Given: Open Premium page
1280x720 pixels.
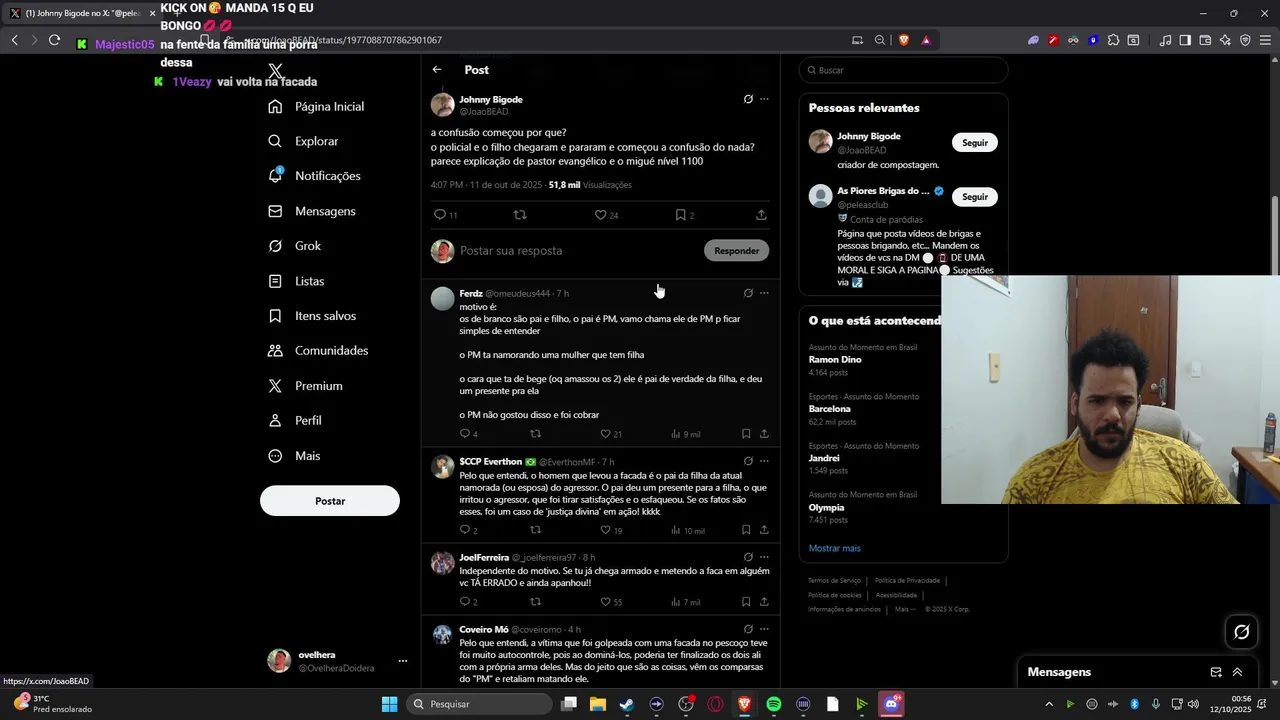Looking at the screenshot, I should point(305,386).
